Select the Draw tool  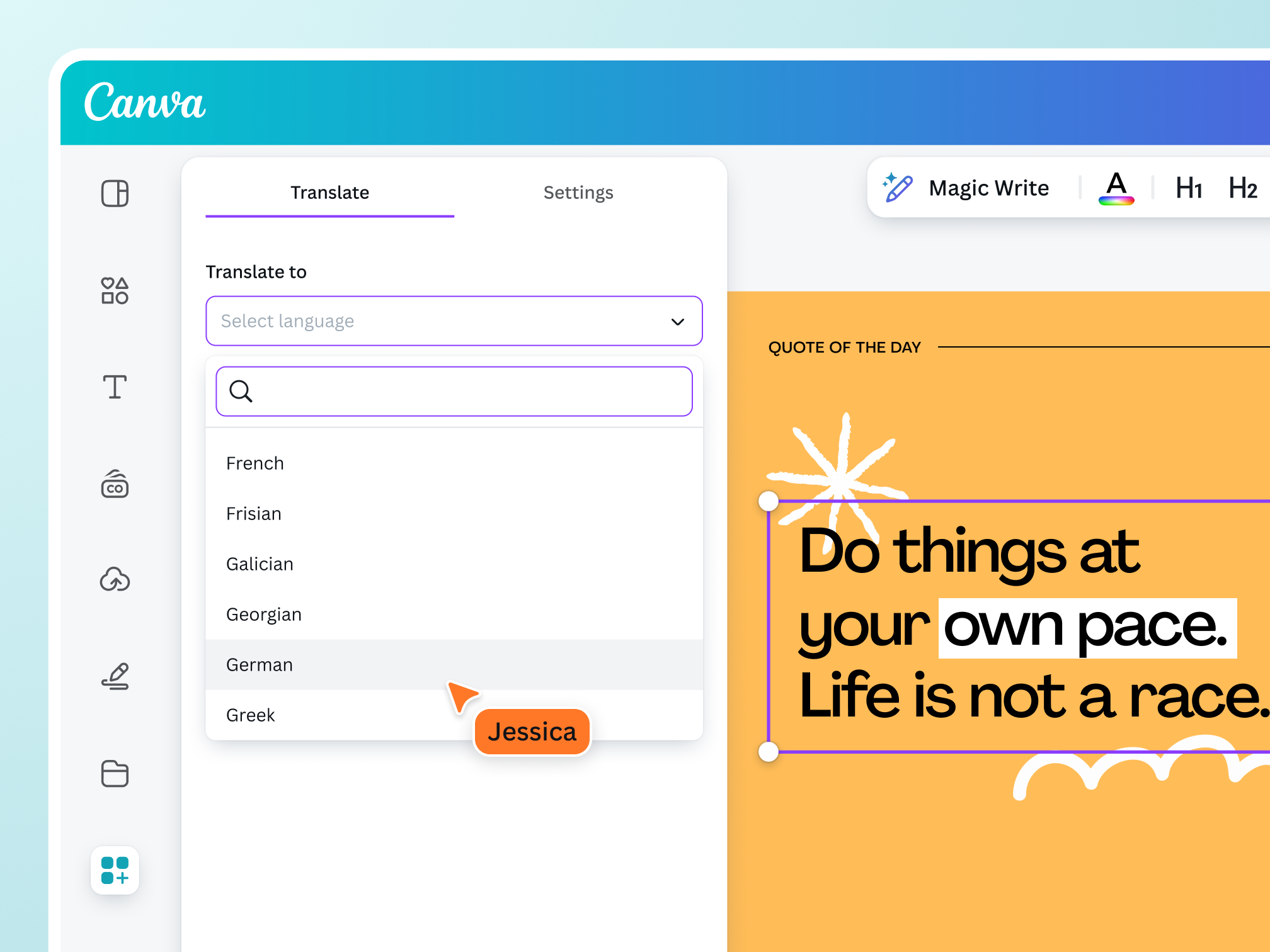(x=115, y=677)
